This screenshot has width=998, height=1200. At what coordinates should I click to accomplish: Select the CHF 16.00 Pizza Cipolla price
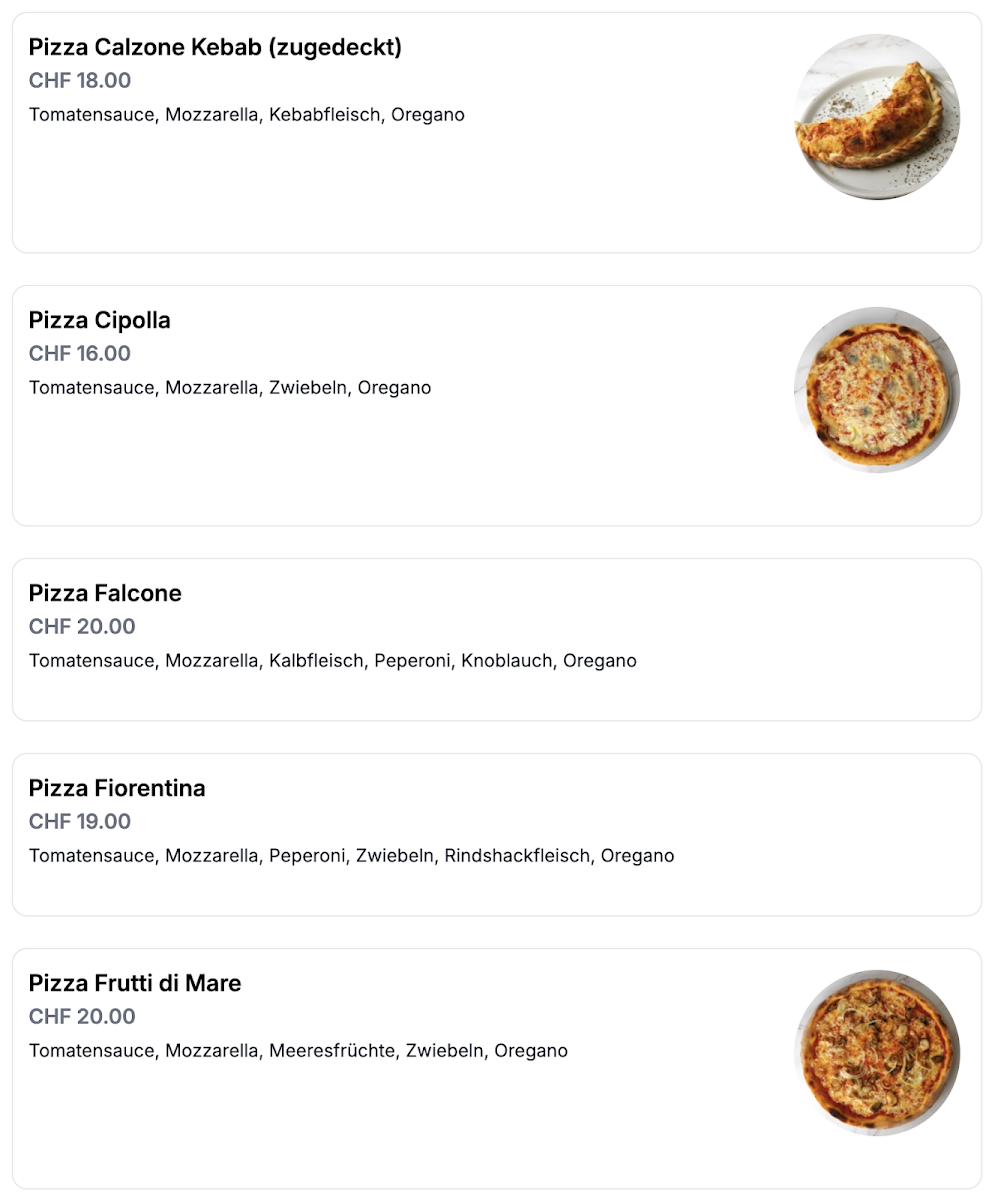pos(80,354)
